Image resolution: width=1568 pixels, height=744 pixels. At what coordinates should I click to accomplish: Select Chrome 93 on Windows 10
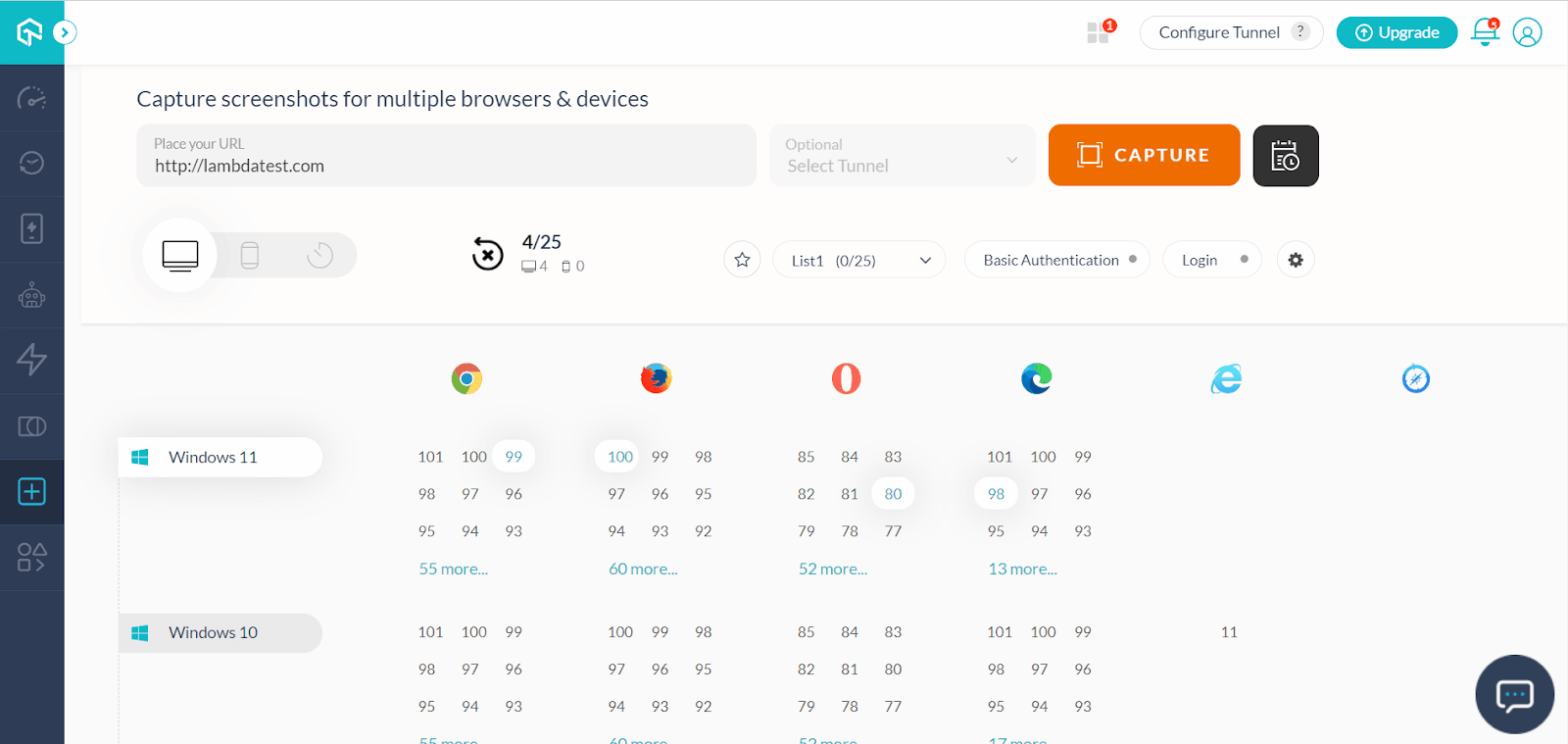514,707
